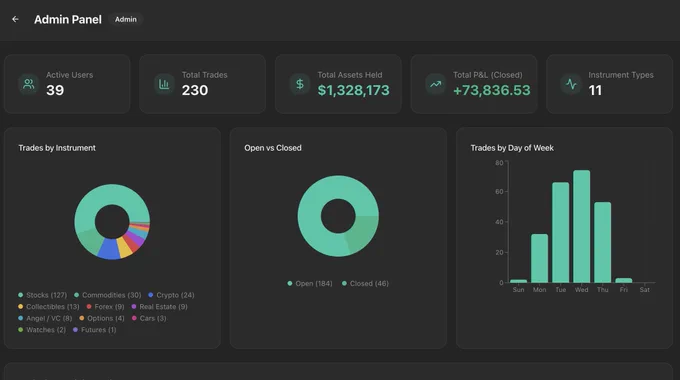This screenshot has width=680, height=380.
Task: Click the Admin Panel title
Action: point(68,20)
